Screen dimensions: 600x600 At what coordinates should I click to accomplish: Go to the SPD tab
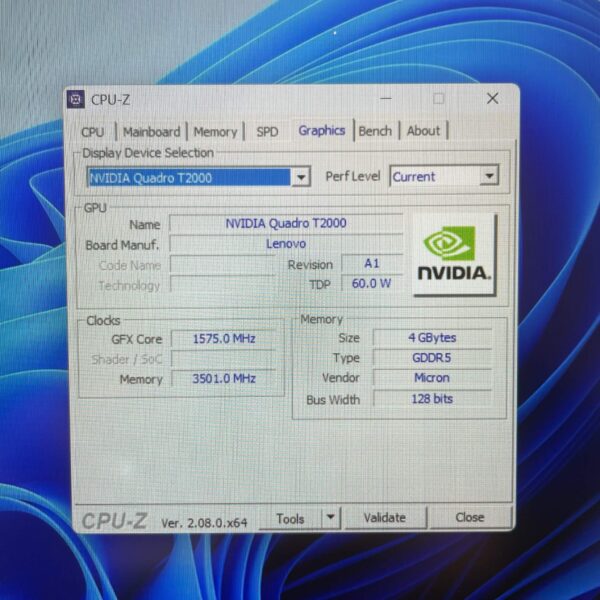[267, 132]
